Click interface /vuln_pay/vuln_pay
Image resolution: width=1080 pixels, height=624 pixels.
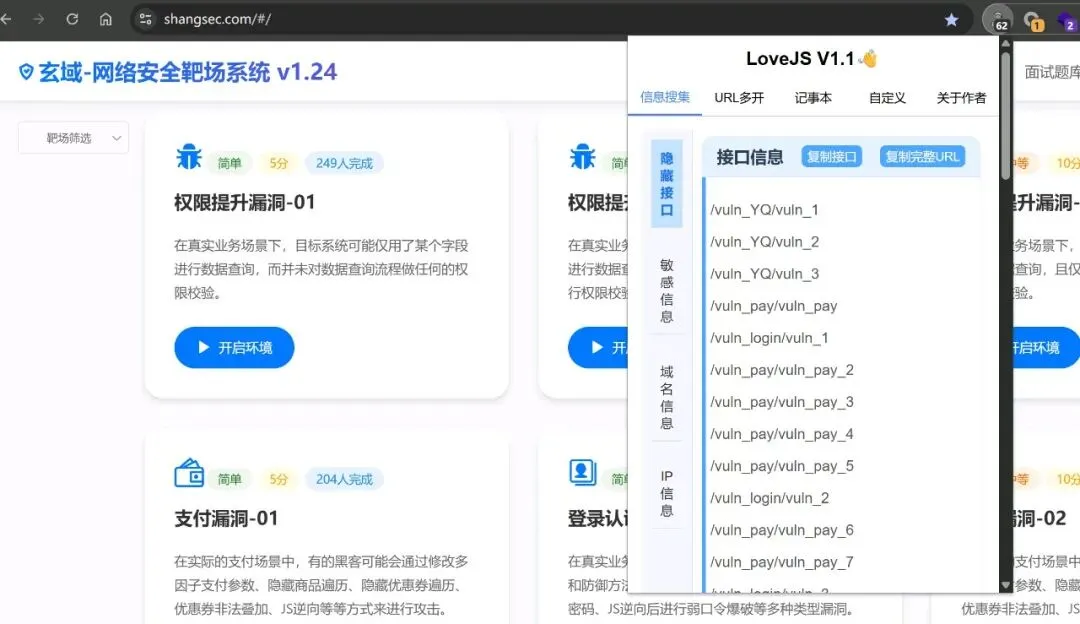773,306
